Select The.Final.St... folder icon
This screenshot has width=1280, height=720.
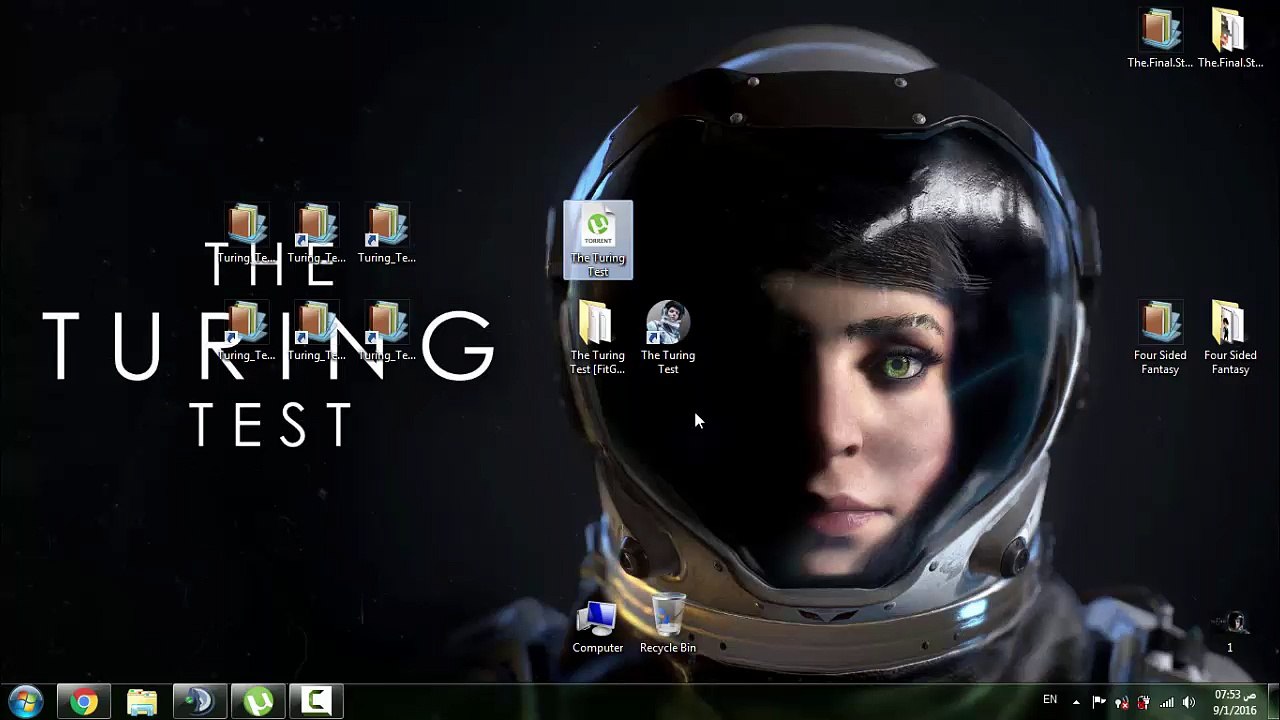[x=1230, y=38]
